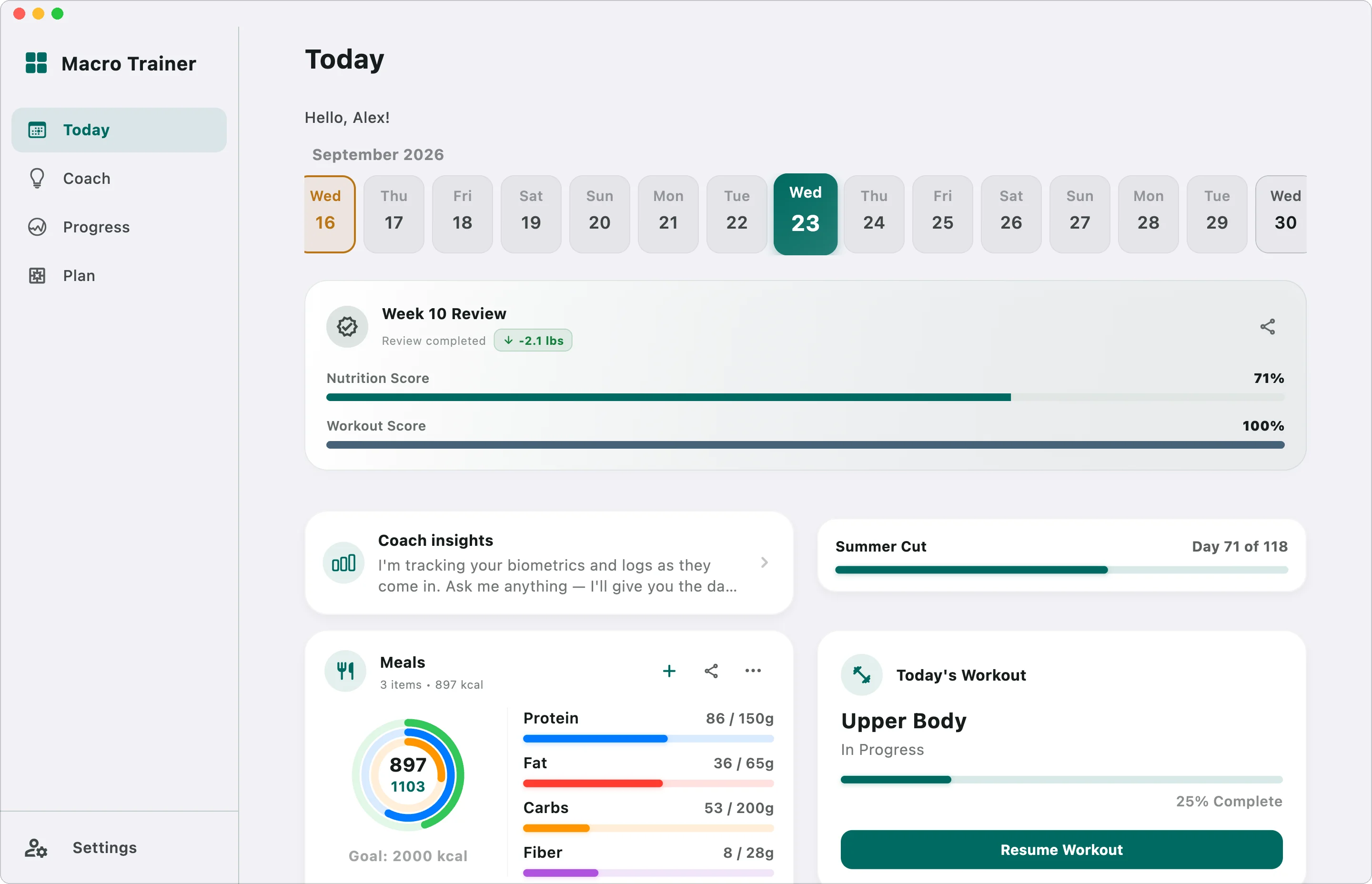Image resolution: width=1372 pixels, height=884 pixels.
Task: Select the highlighted Wed 23 date
Action: 806,214
